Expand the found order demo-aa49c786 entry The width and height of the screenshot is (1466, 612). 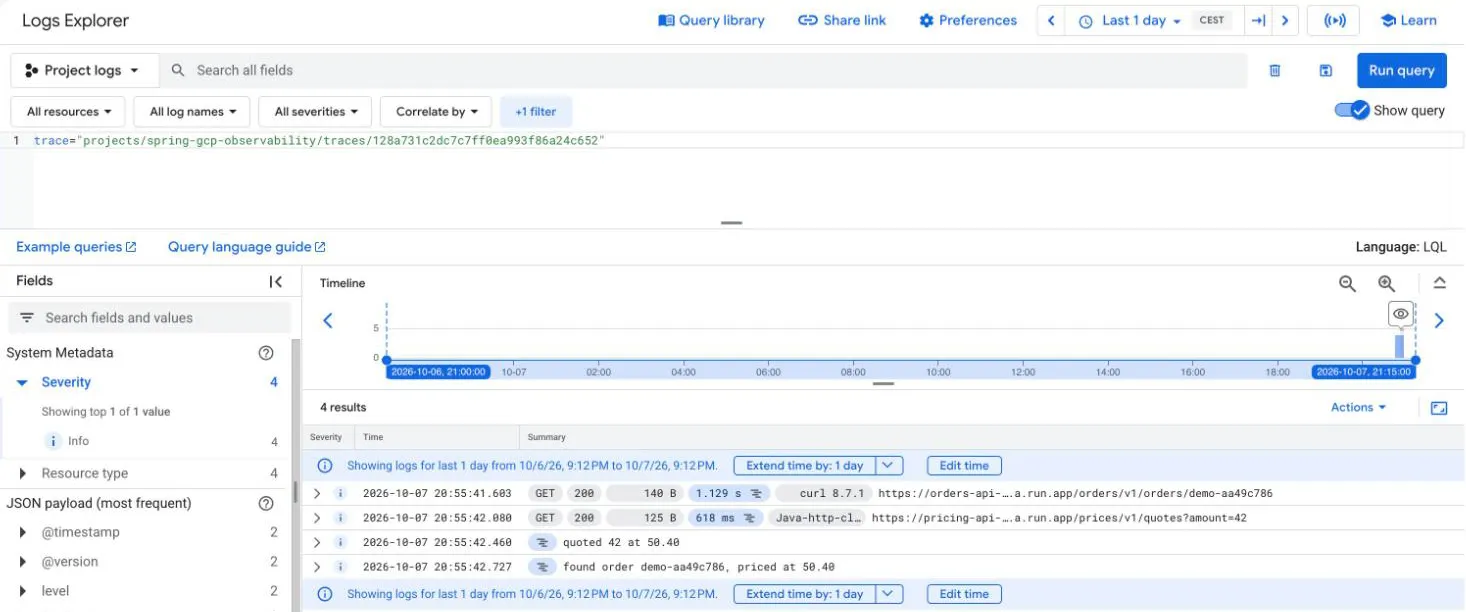click(317, 567)
